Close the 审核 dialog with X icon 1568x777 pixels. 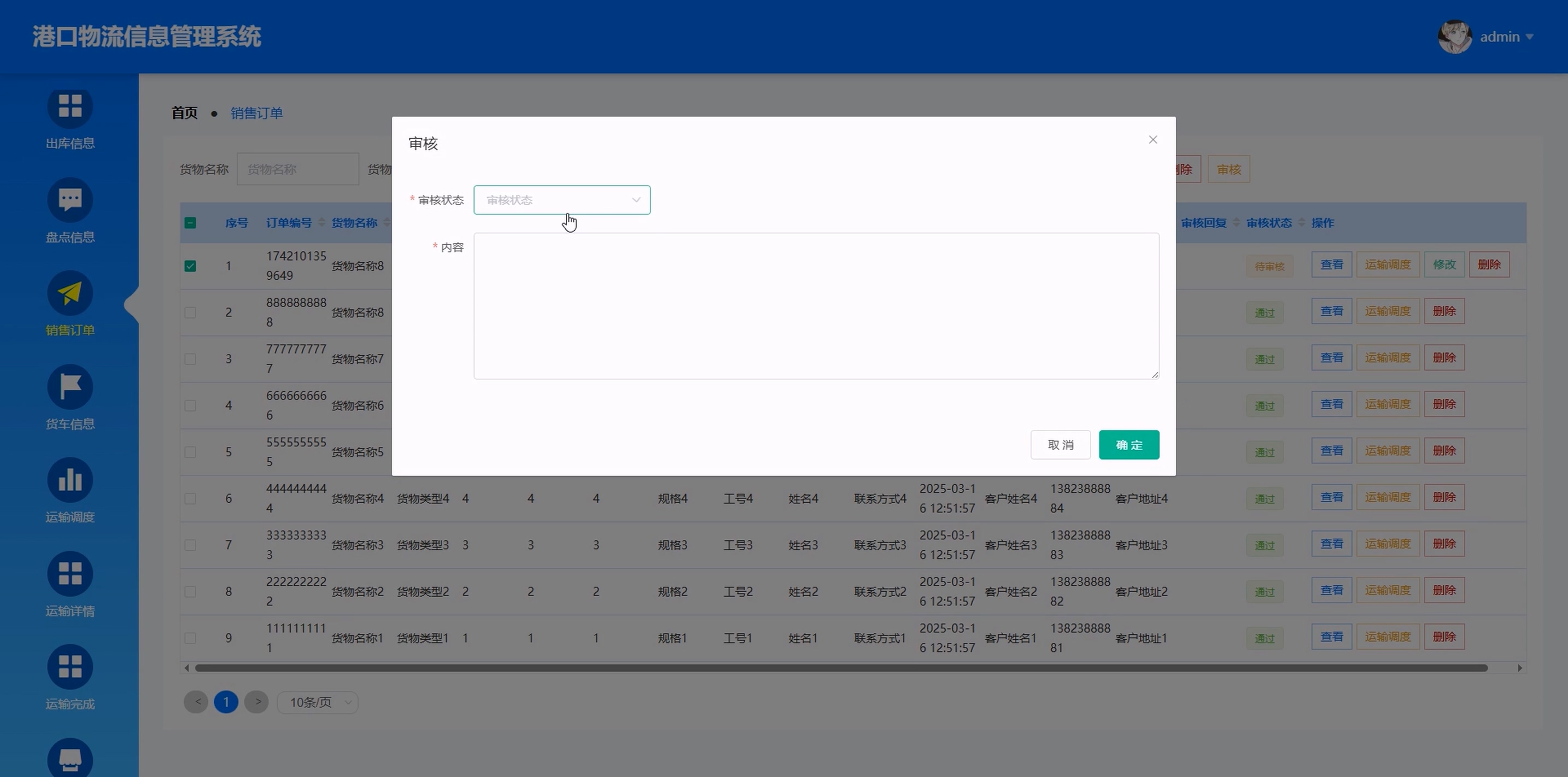pyautogui.click(x=1152, y=140)
